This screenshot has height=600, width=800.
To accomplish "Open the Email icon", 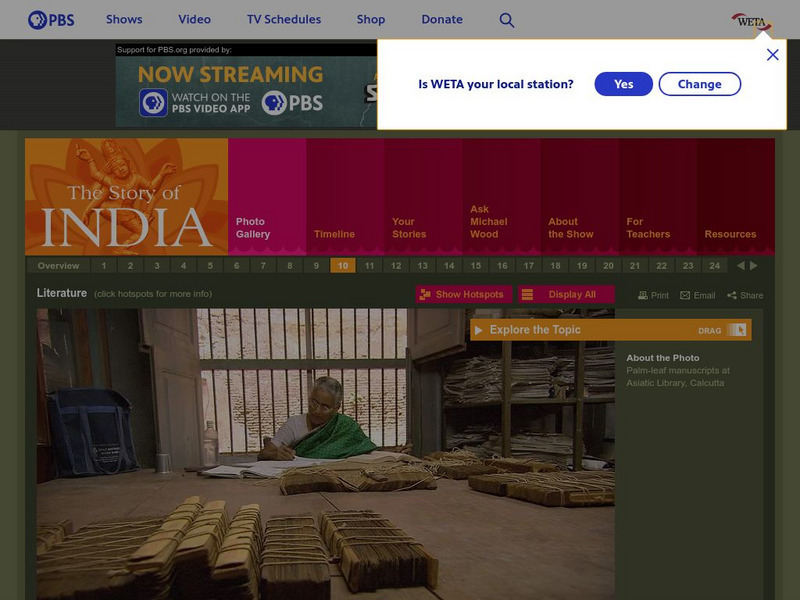I will [x=684, y=294].
